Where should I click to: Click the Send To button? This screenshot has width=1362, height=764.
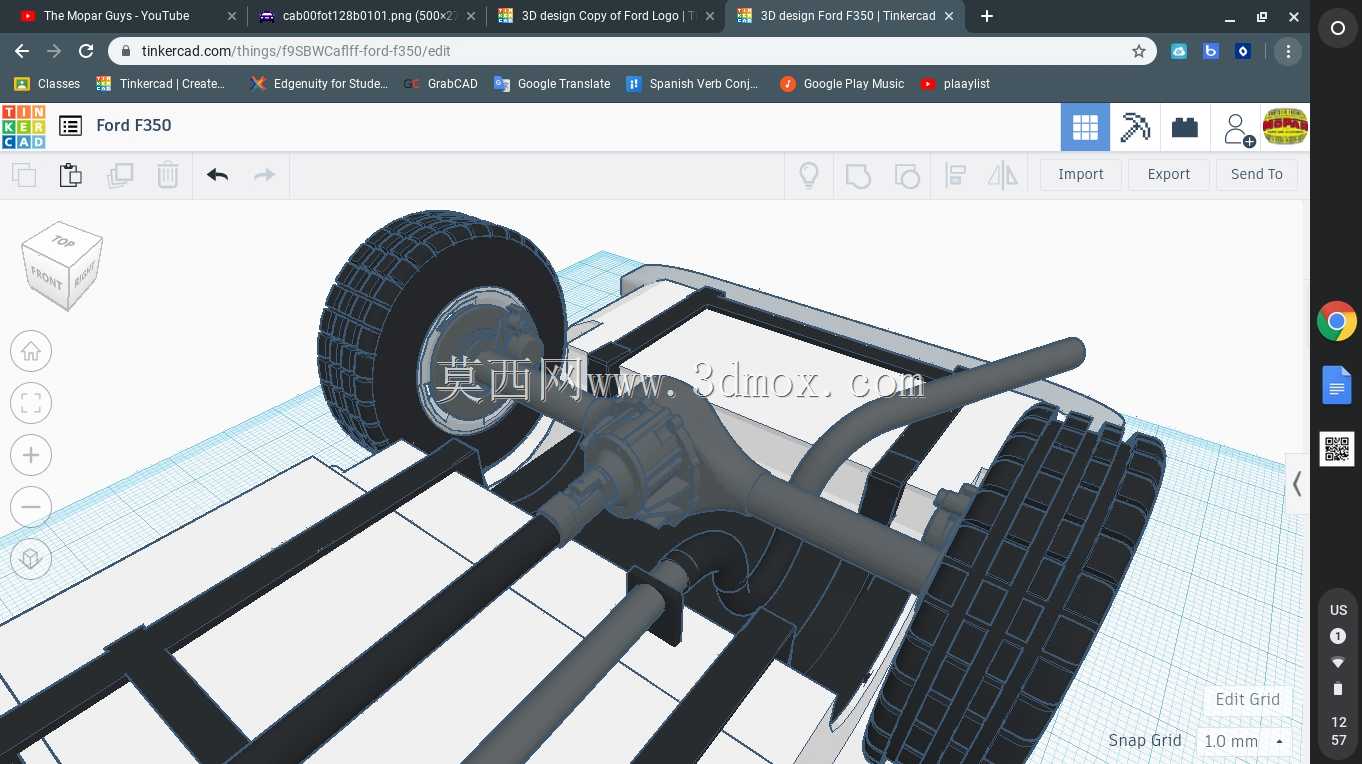[1257, 174]
